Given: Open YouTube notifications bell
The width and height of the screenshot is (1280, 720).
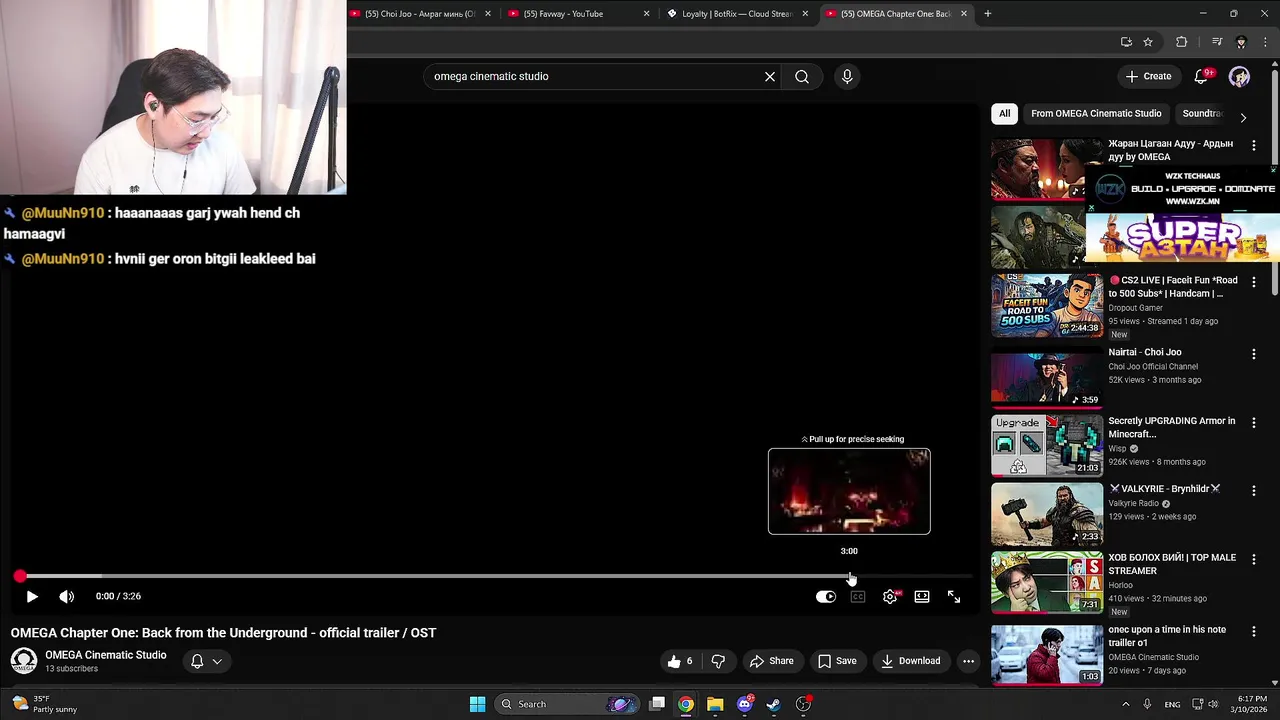Looking at the screenshot, I should pyautogui.click(x=1201, y=76).
